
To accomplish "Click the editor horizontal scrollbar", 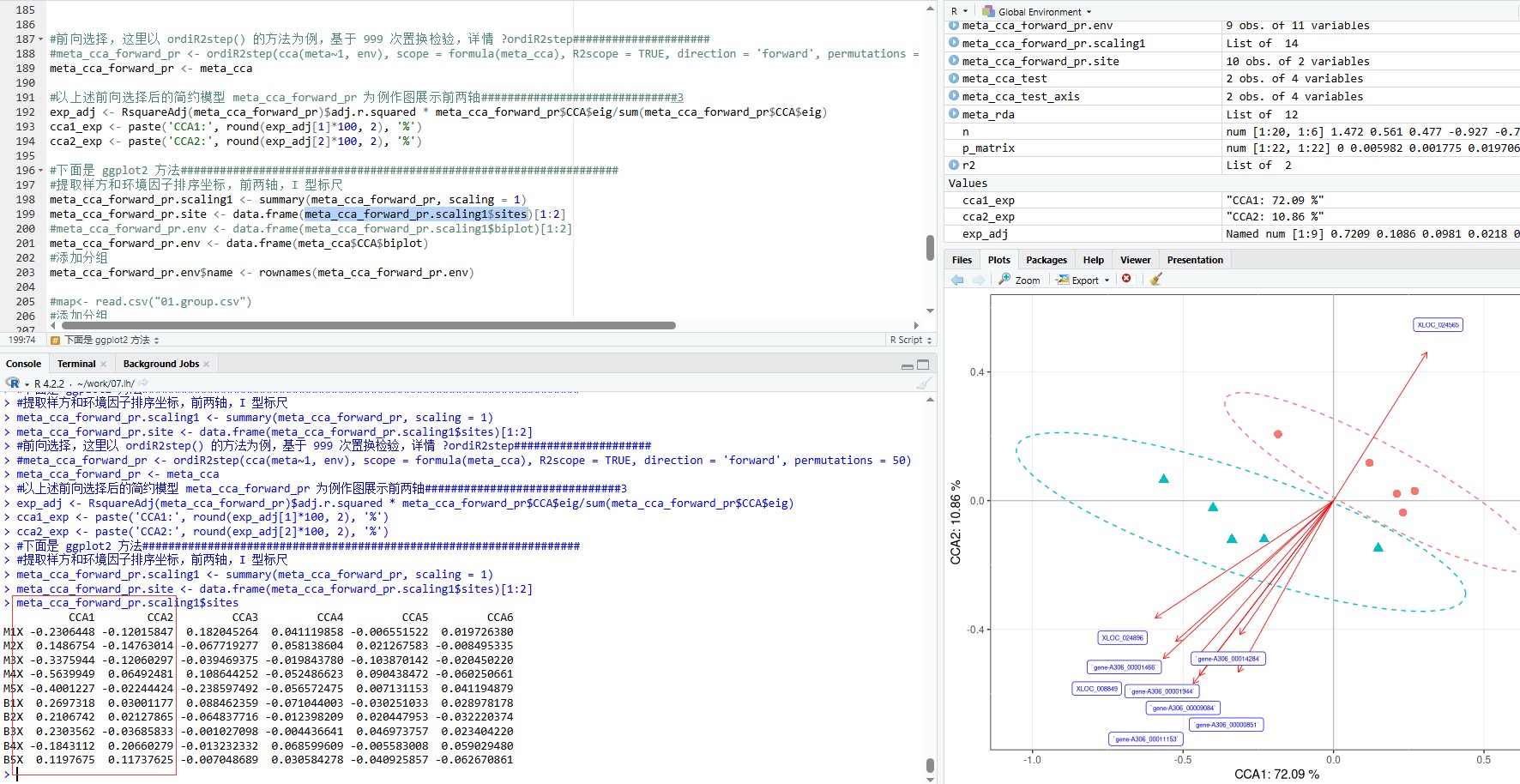I will pos(369,325).
